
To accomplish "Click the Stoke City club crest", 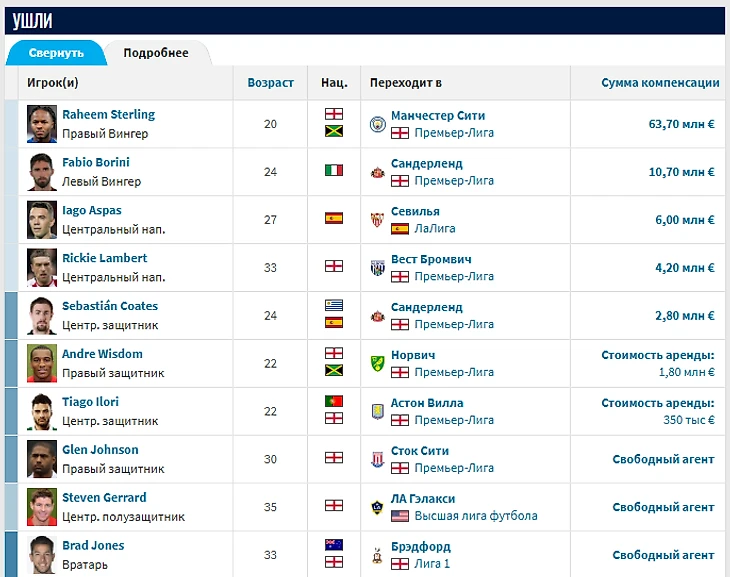I will 377,460.
